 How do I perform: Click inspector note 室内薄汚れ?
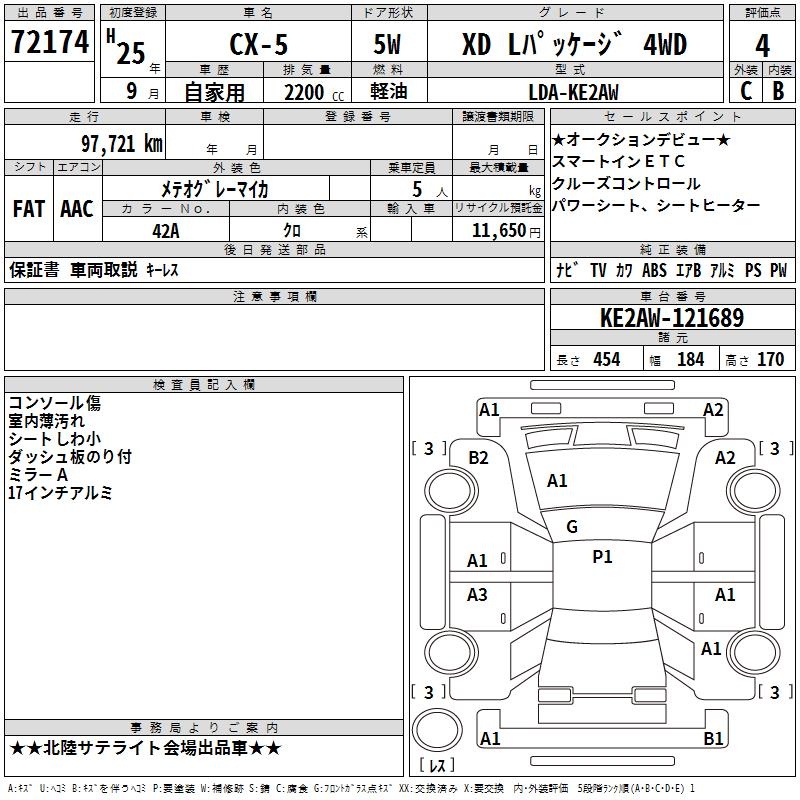(46, 420)
